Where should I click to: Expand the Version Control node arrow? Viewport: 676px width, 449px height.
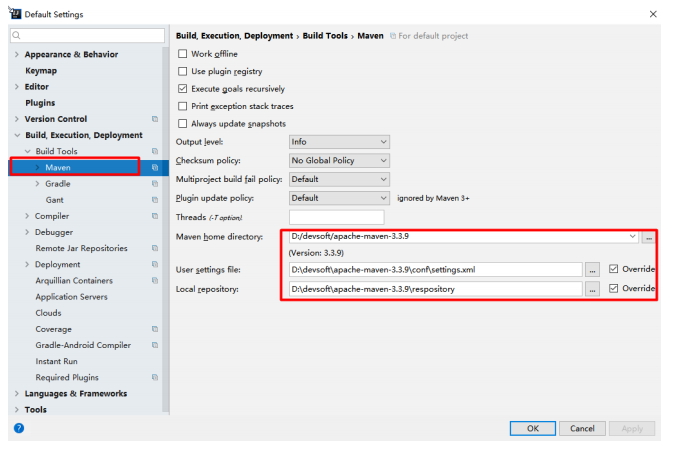pyautogui.click(x=17, y=119)
